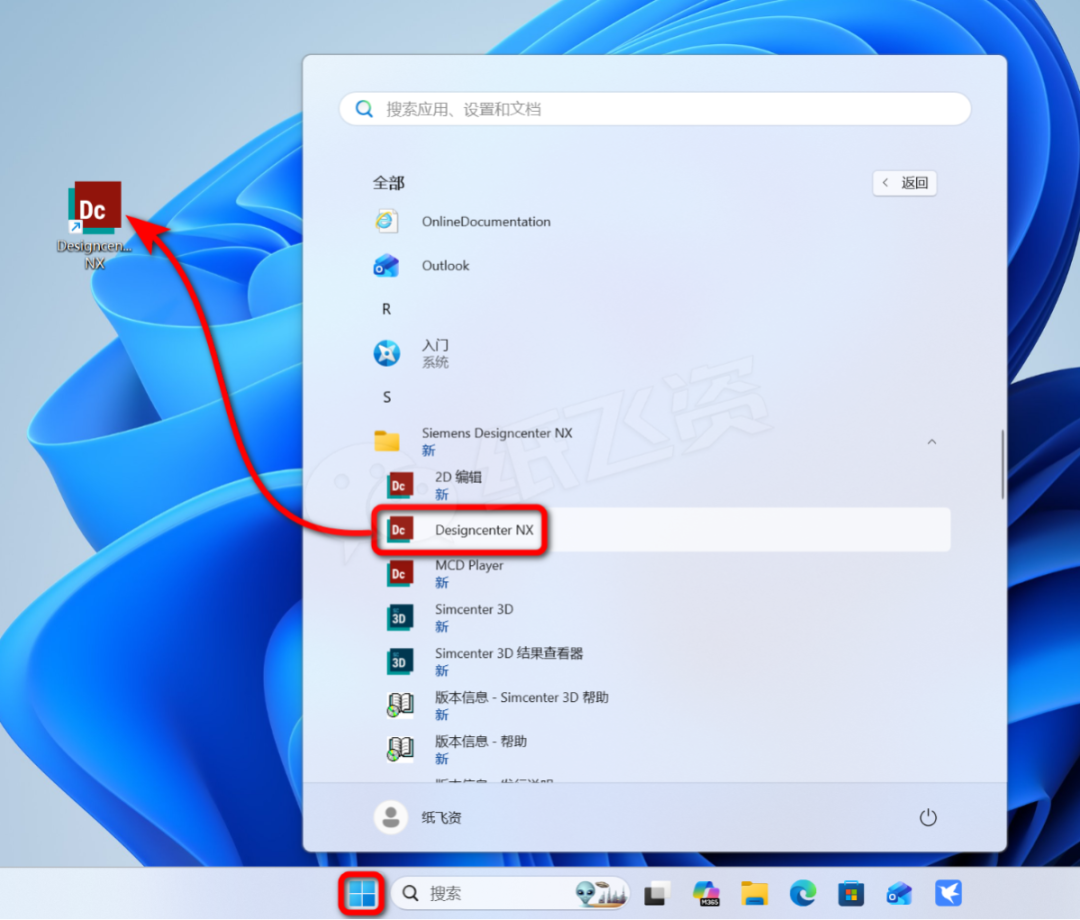Image resolution: width=1080 pixels, height=920 pixels.
Task: Open Outlook from the all apps list
Action: click(445, 266)
